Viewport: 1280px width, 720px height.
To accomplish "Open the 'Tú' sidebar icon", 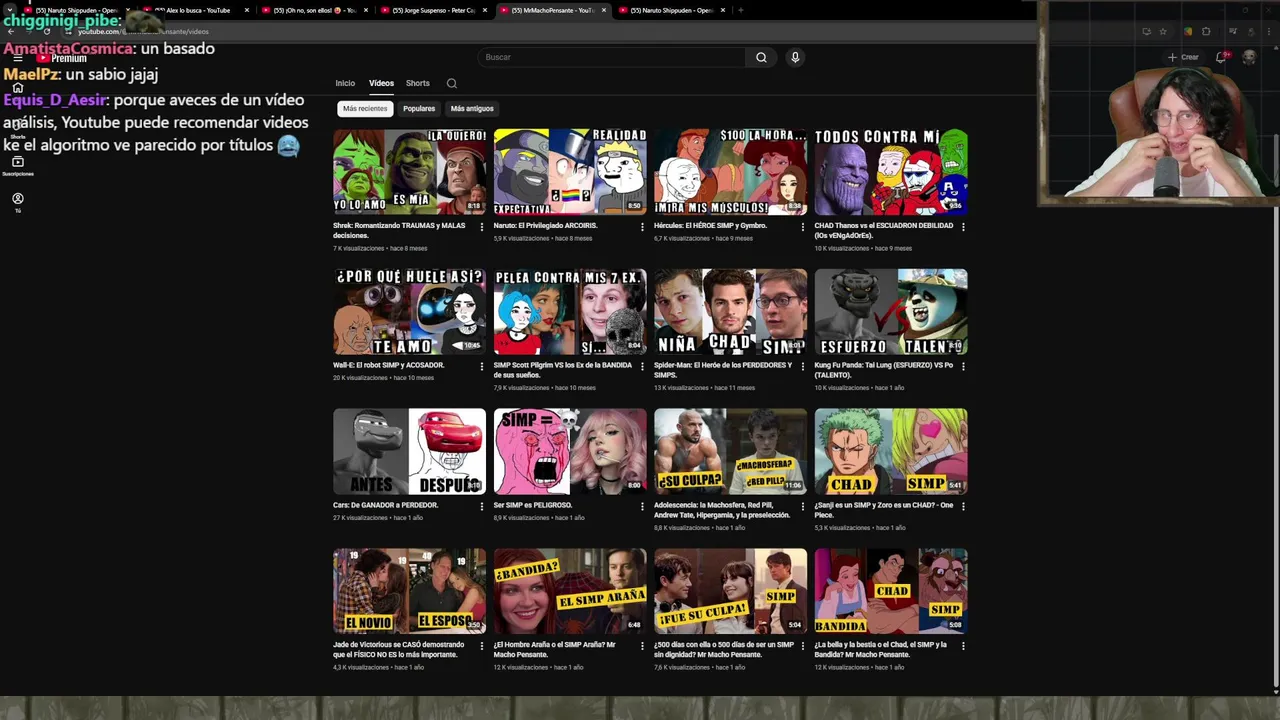I will click(17, 202).
